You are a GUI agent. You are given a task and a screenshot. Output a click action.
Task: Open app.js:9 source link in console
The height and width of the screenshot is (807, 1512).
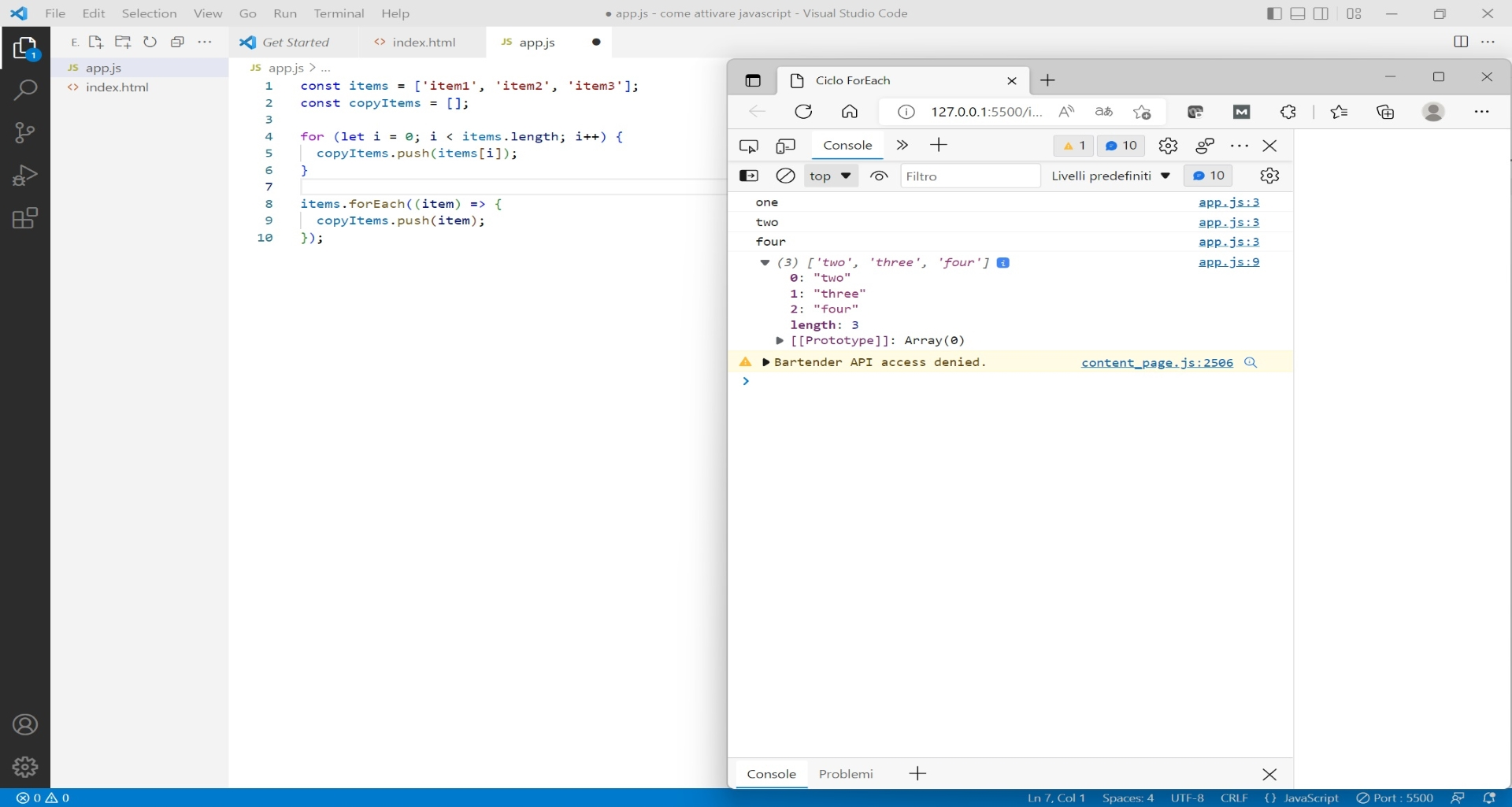click(1229, 262)
